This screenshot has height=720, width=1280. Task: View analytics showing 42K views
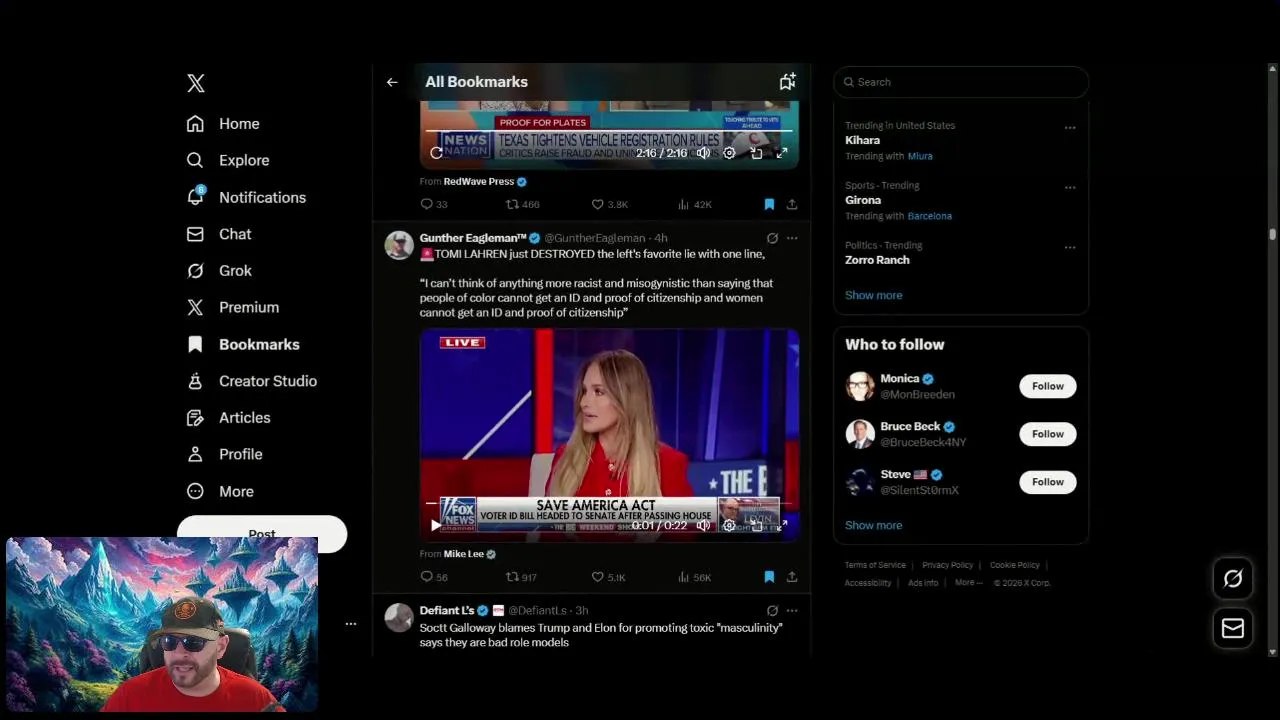click(x=695, y=204)
